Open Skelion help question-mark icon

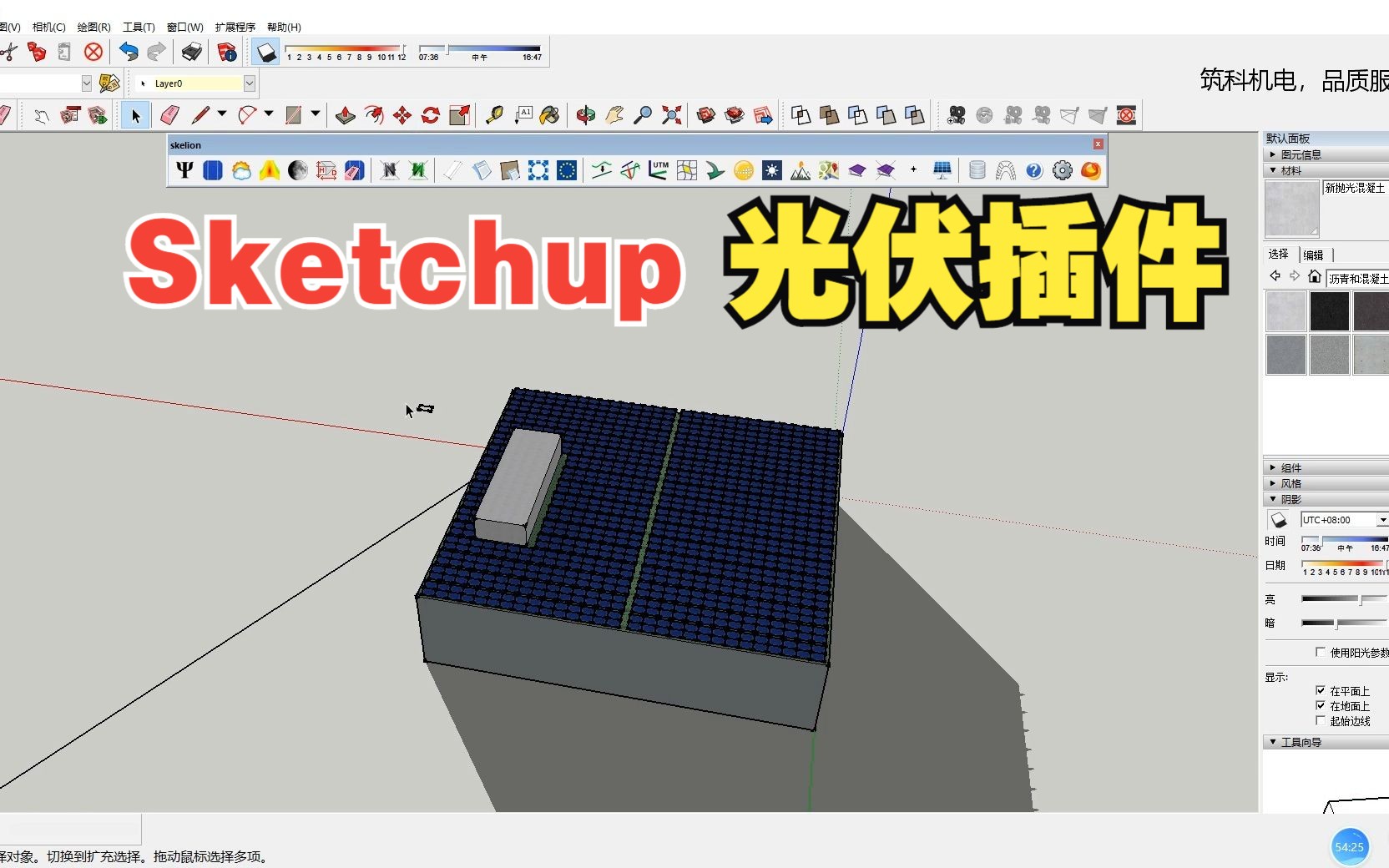click(x=1034, y=170)
